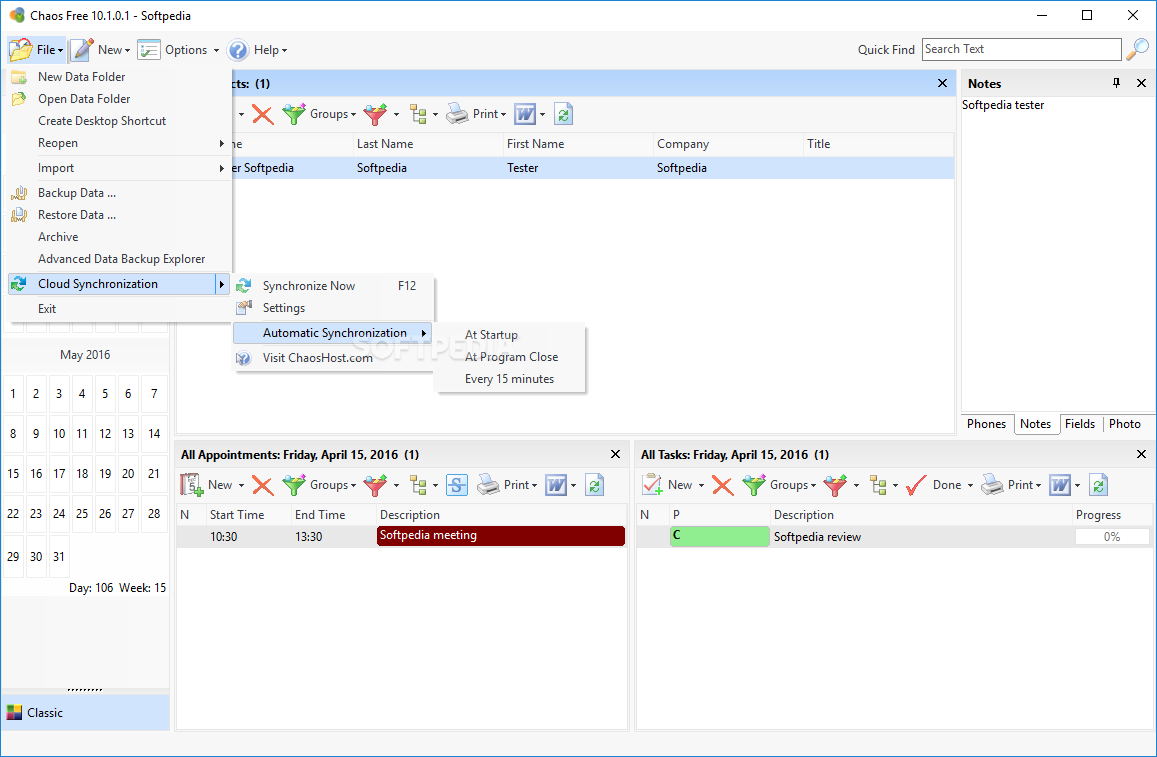1157x757 pixels.
Task: Click the Classic theme button
Action: click(x=85, y=713)
